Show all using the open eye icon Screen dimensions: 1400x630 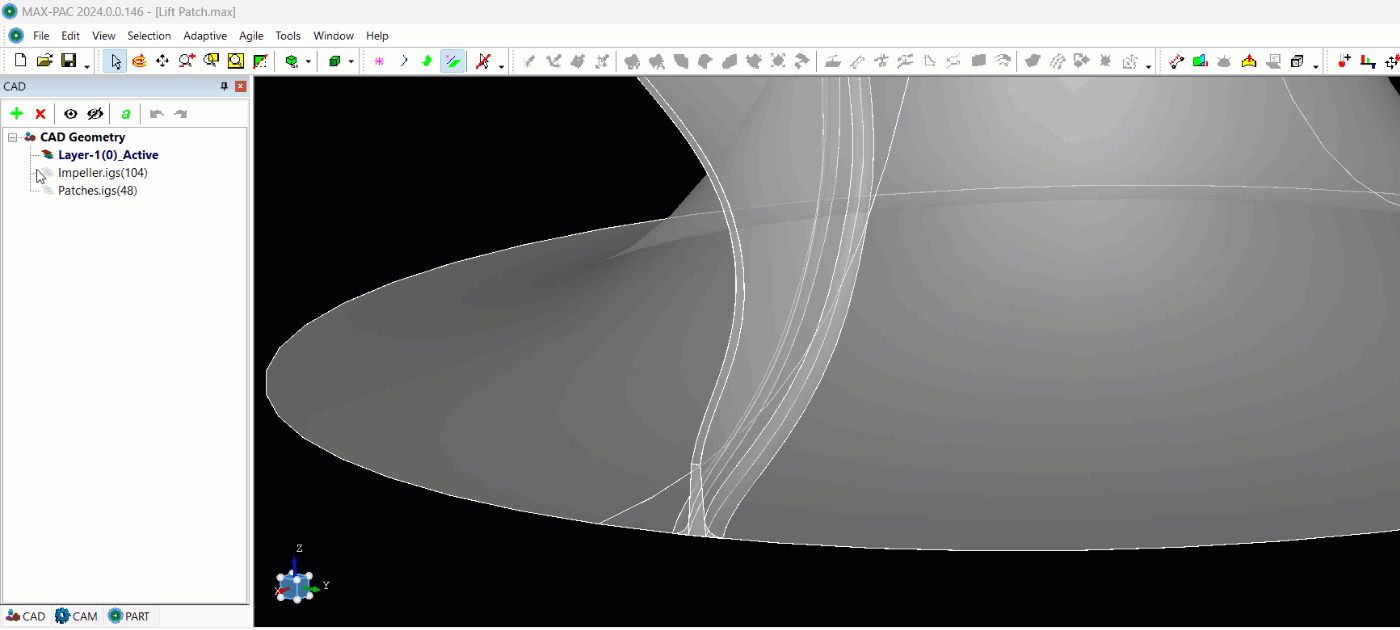tap(71, 114)
